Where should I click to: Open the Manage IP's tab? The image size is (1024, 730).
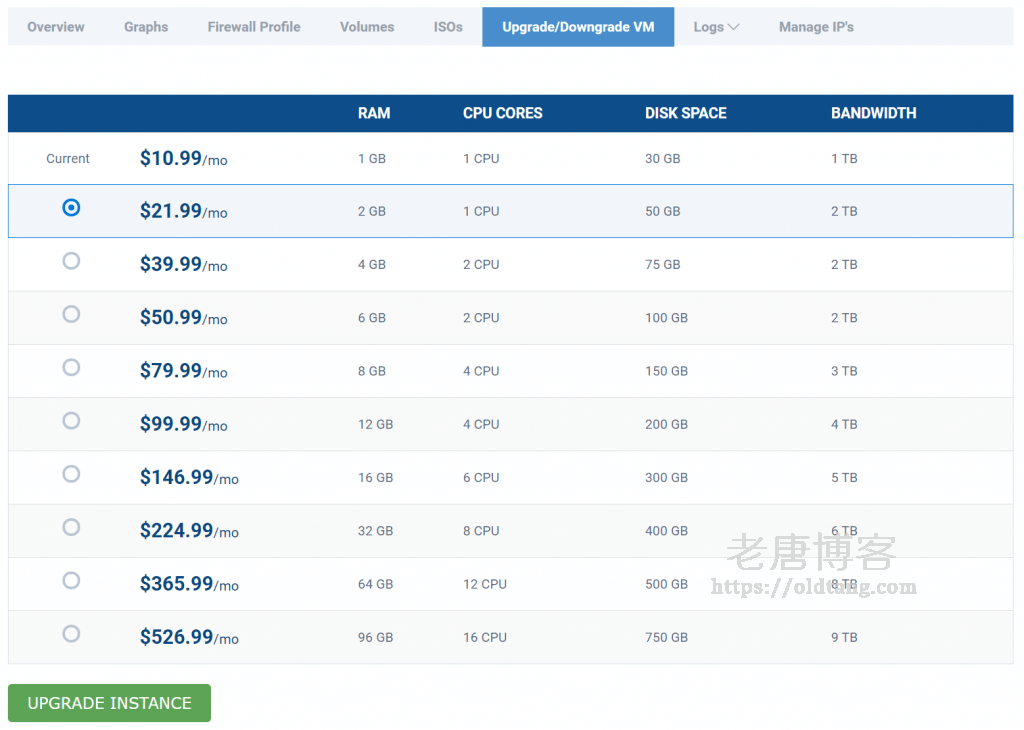tap(816, 27)
